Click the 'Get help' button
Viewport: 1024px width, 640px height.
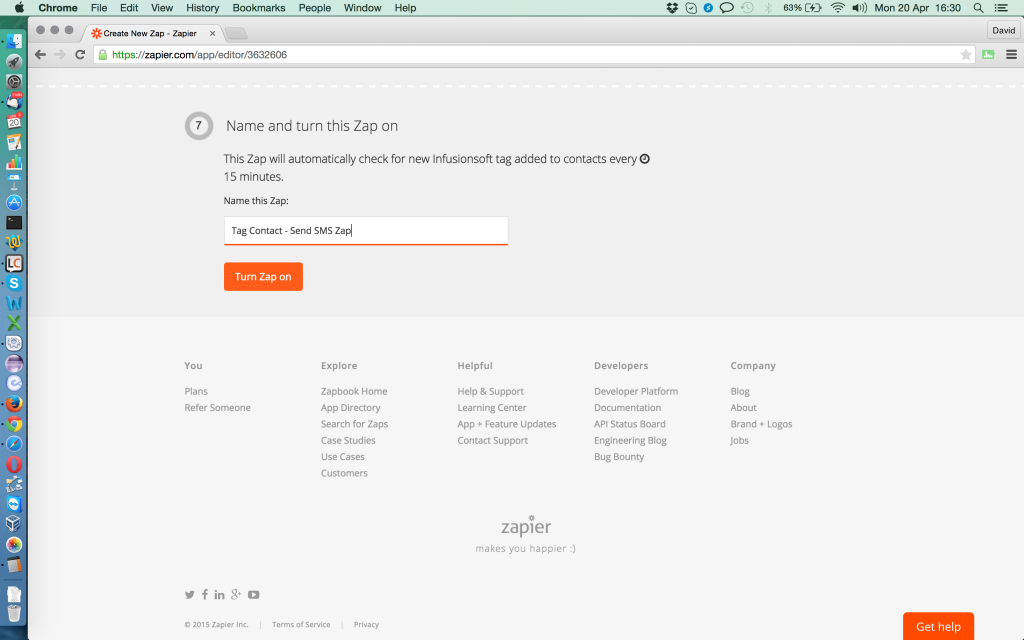pos(938,626)
